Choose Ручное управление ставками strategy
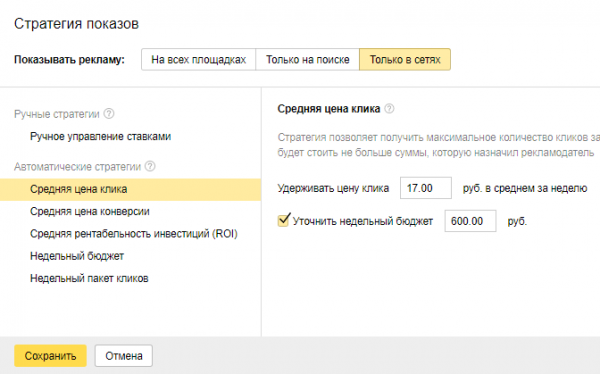Viewport: 600px width, 374px height. tap(101, 137)
